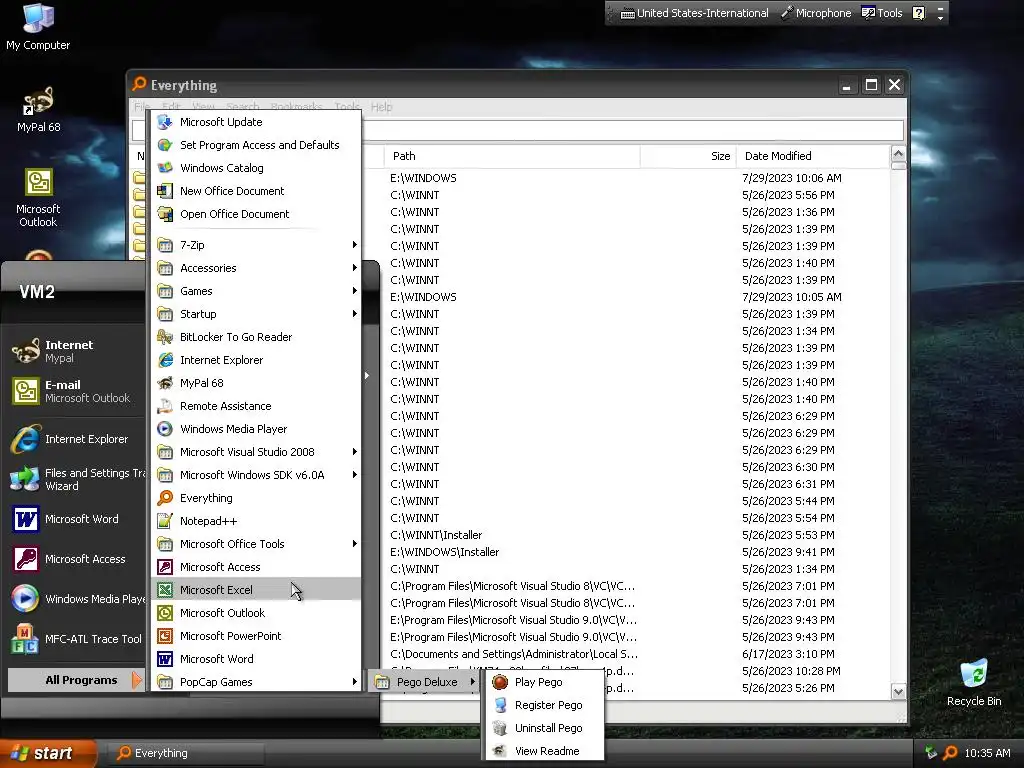Viewport: 1024px width, 768px height.
Task: Sort results by Date Modified column
Action: tap(812, 156)
